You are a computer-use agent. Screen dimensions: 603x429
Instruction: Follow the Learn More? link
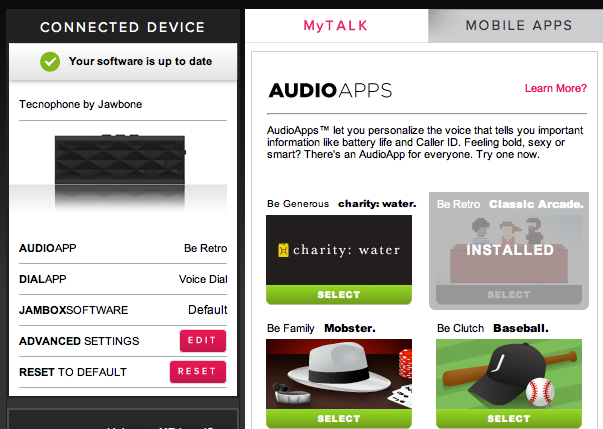(556, 88)
